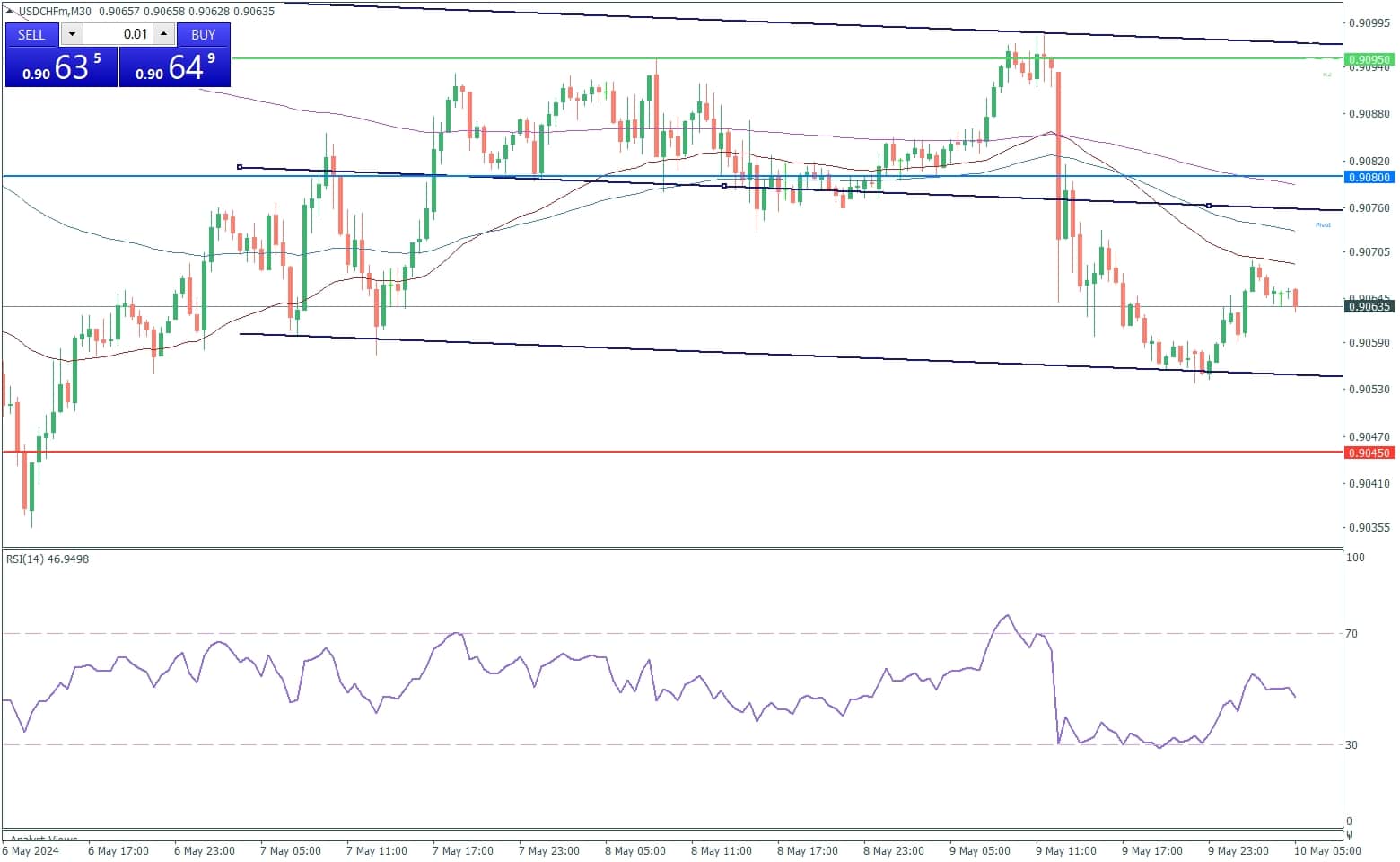Click the 0.90760 price scale value
The height and width of the screenshot is (862, 1400).
1369,207
